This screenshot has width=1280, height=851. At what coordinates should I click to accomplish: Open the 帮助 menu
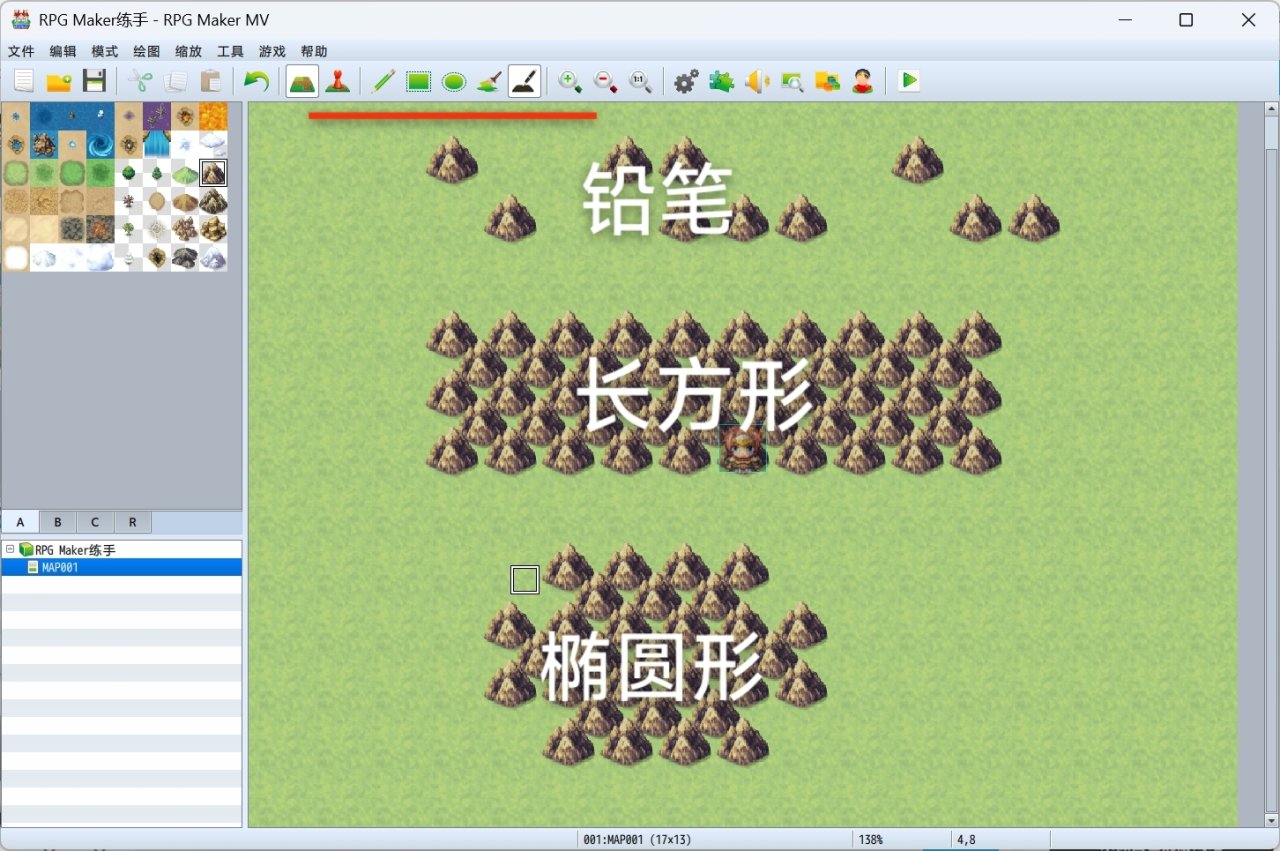tap(314, 51)
